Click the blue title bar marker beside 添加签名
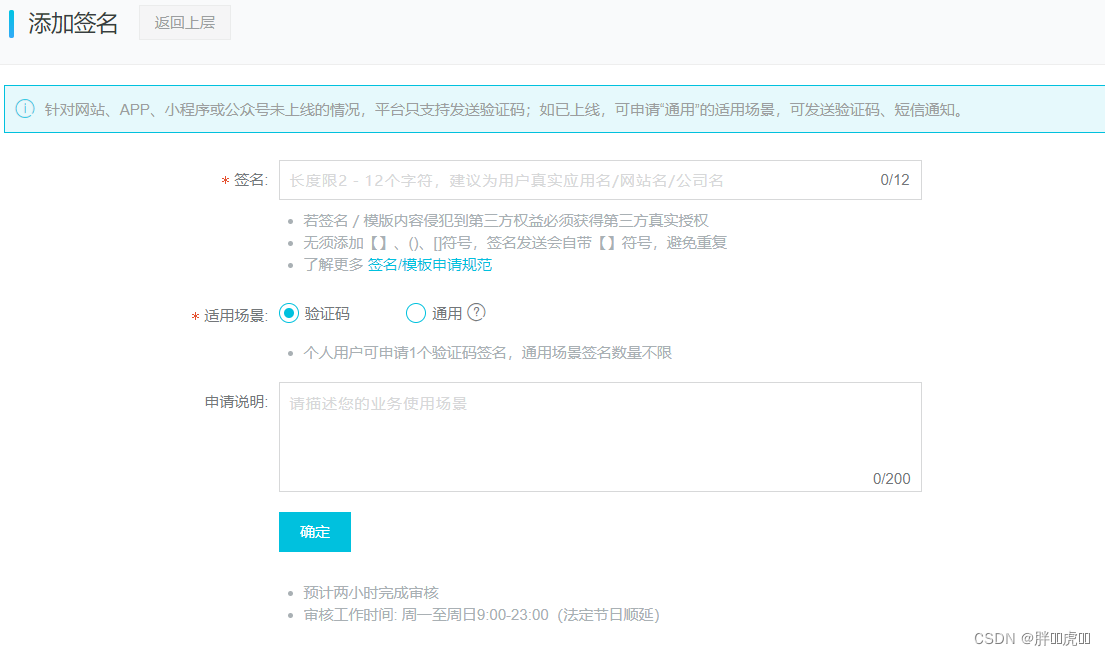 point(11,22)
